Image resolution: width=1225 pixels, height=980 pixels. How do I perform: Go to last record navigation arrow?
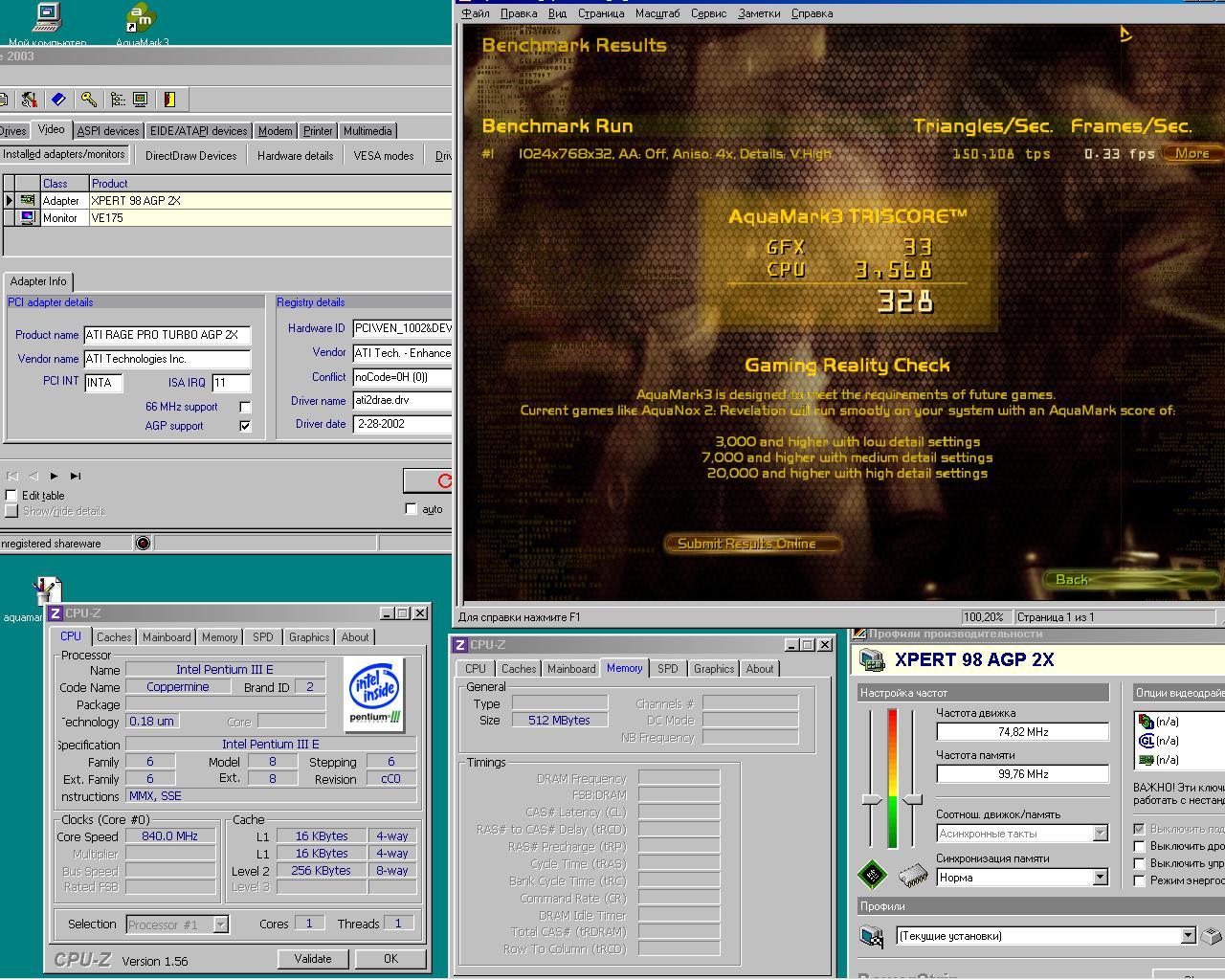76,476
